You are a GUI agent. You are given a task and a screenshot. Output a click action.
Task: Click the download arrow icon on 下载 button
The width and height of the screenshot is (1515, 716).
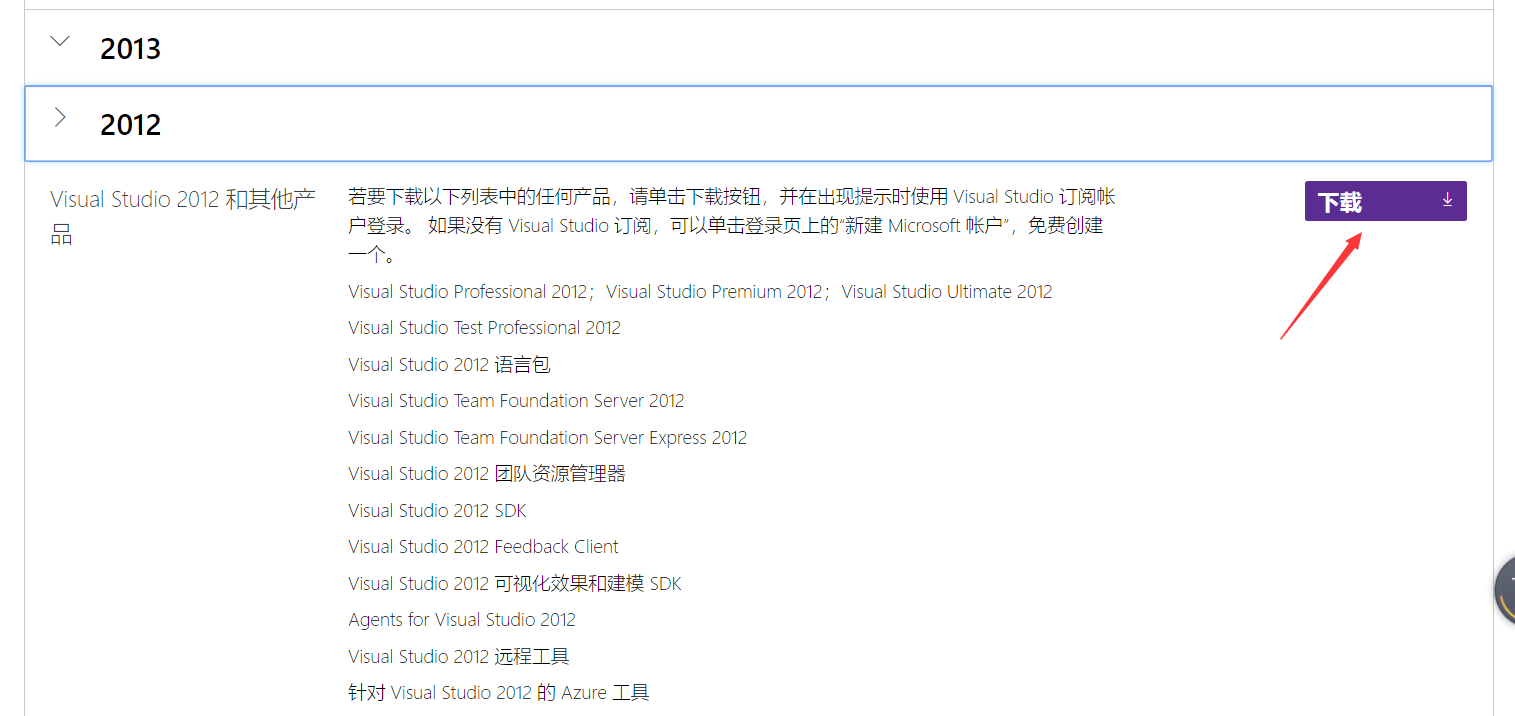(x=1446, y=200)
